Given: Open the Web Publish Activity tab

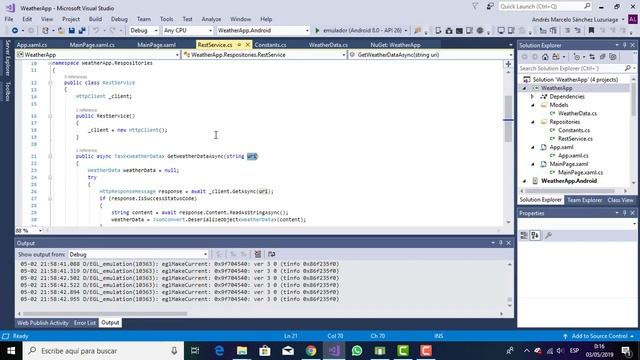Looking at the screenshot, I should coord(42,323).
